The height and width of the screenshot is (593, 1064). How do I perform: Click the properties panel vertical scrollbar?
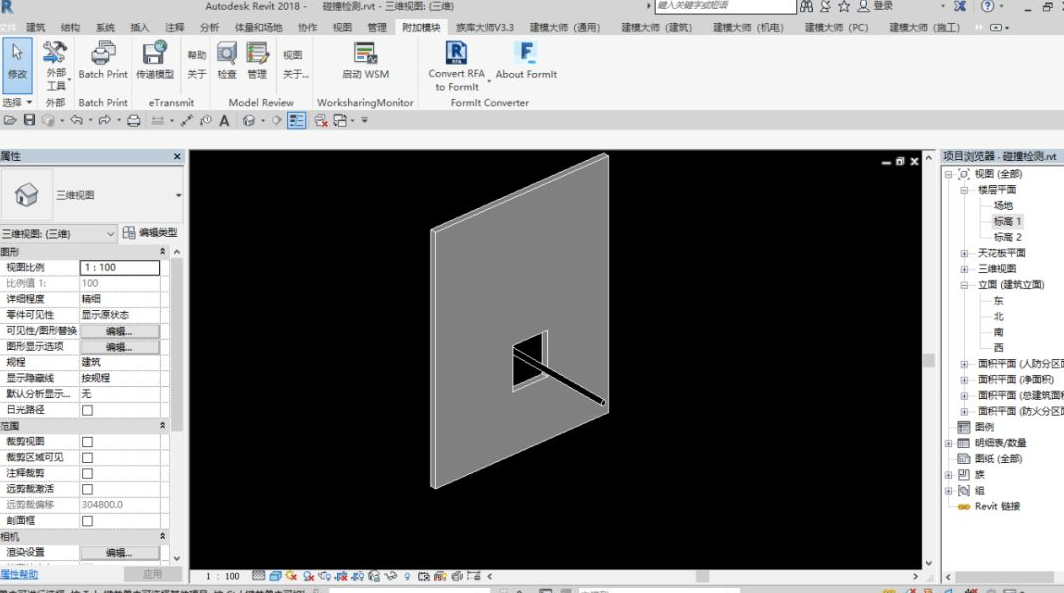point(177,346)
